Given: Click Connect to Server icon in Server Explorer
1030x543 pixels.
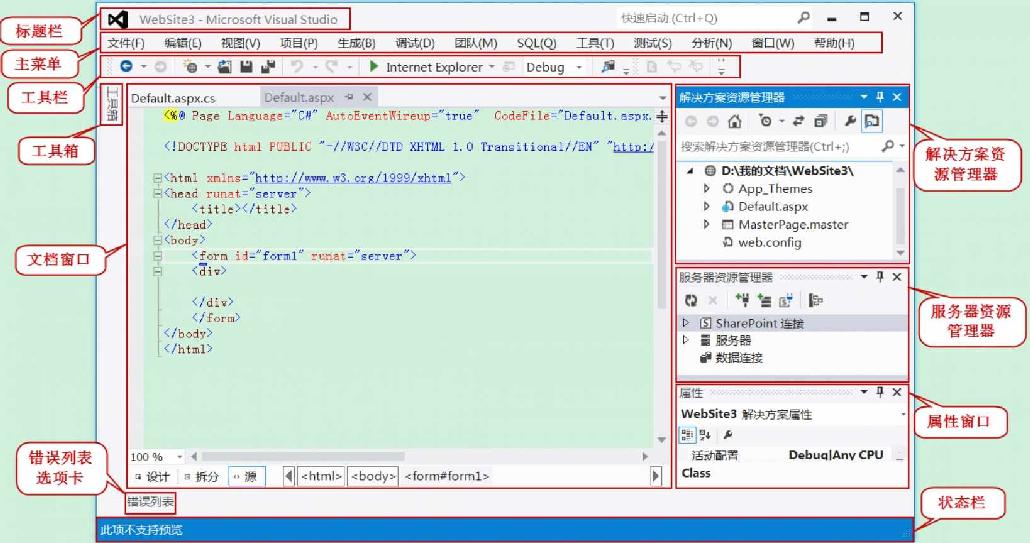Looking at the screenshot, I should (764, 300).
